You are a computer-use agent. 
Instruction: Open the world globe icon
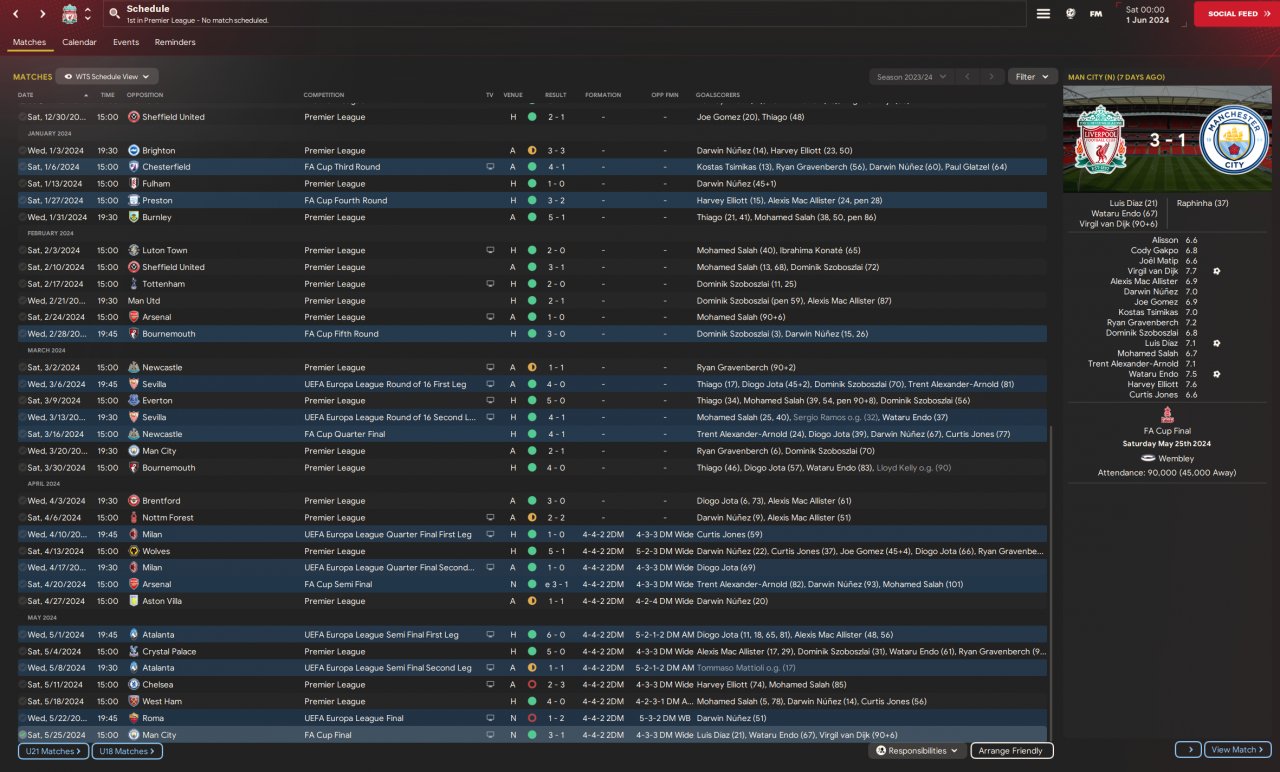[1070, 14]
